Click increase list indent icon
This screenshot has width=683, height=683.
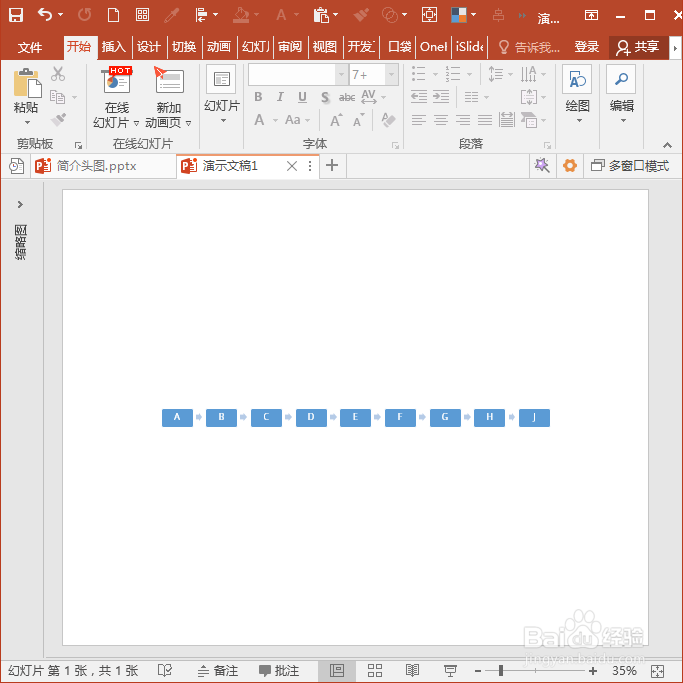click(441, 97)
